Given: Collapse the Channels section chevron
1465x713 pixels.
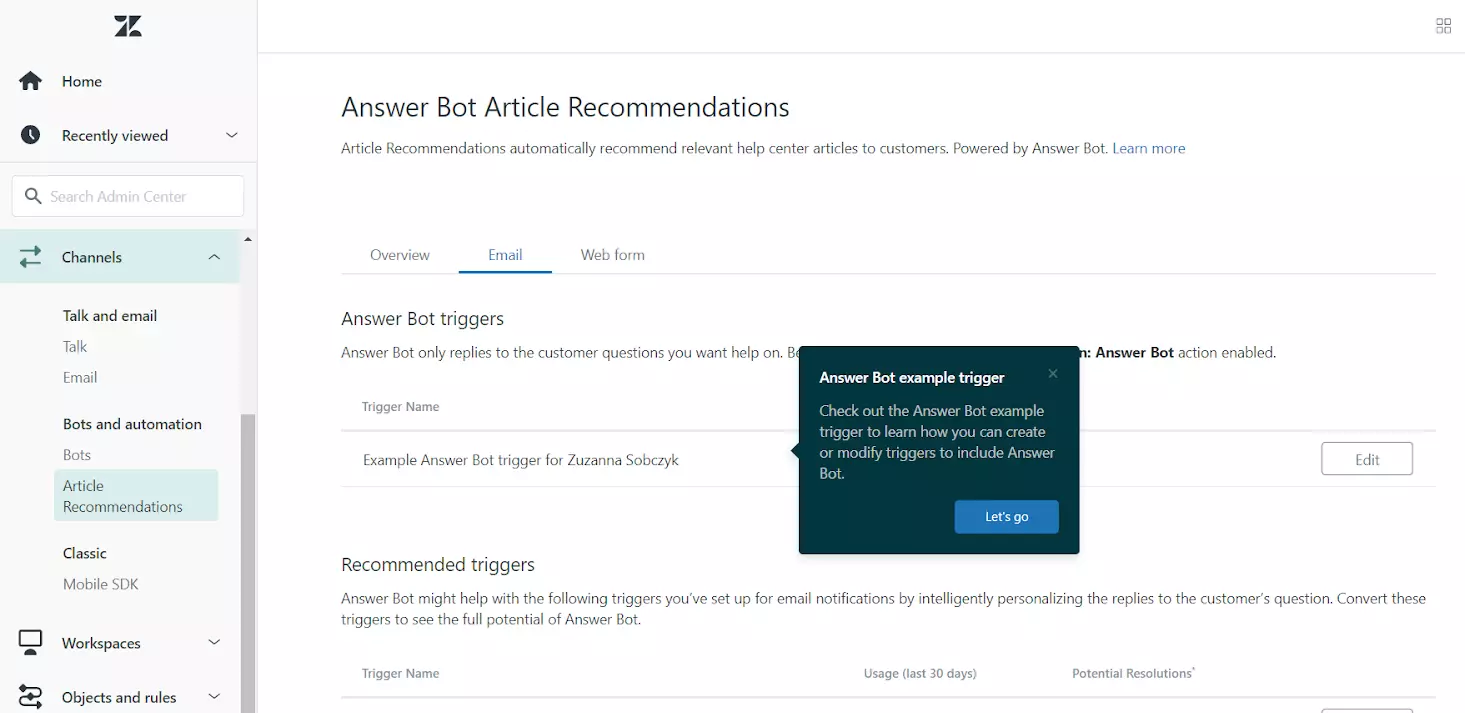Looking at the screenshot, I should coord(214,257).
